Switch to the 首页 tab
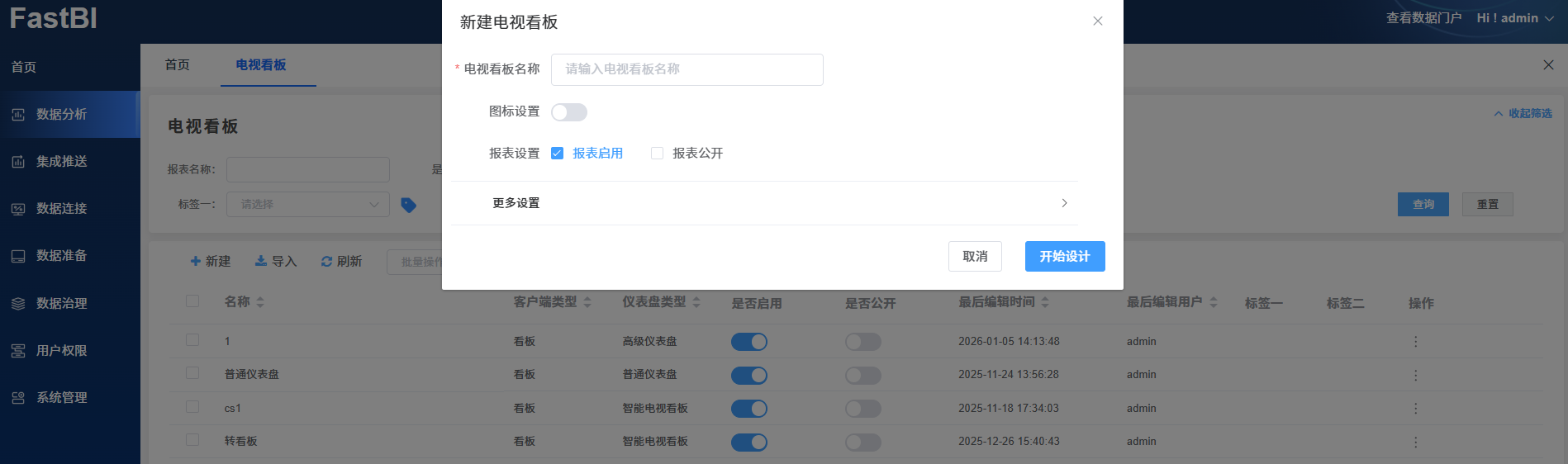The image size is (1568, 464). 177,65
